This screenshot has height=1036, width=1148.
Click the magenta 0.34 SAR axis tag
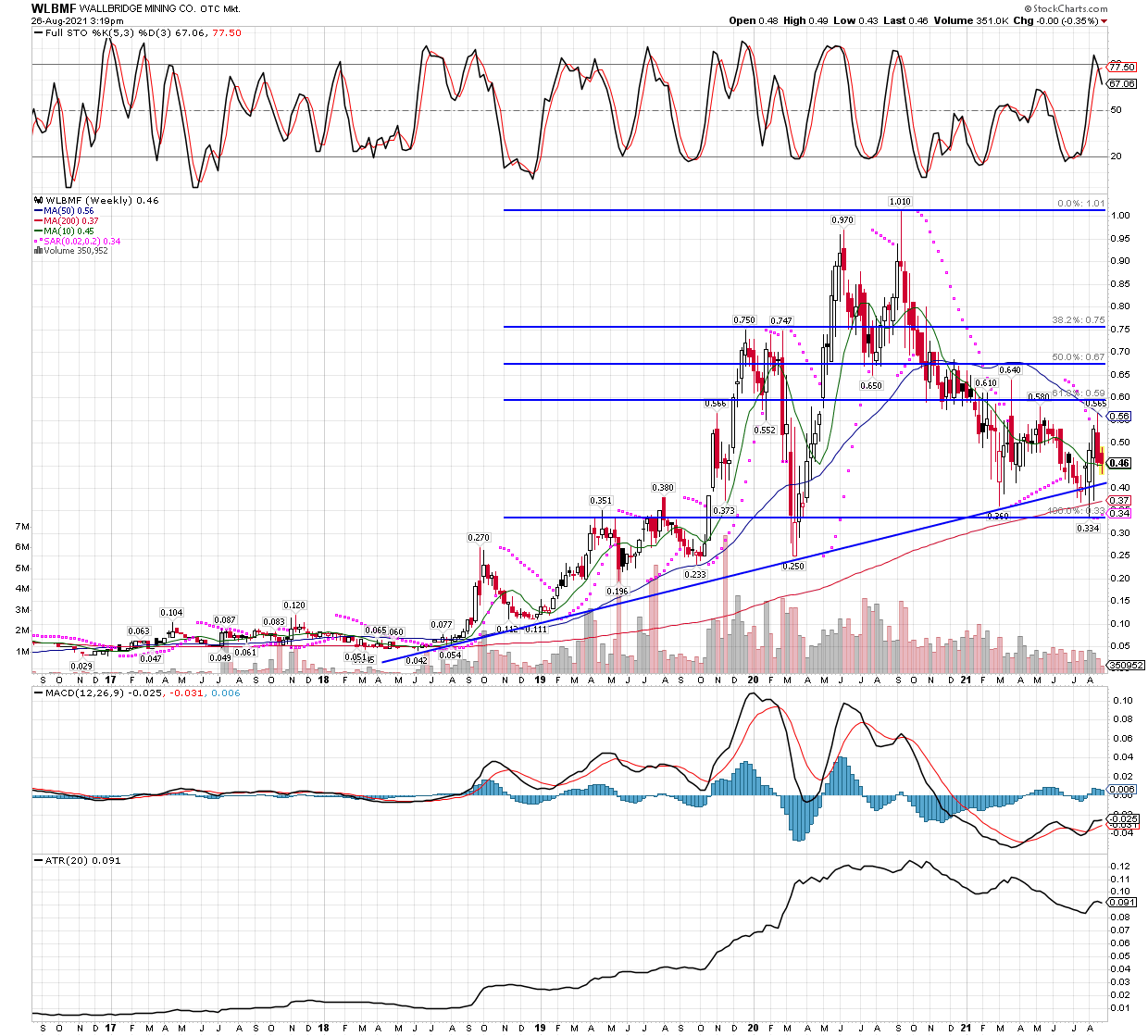click(x=1120, y=513)
